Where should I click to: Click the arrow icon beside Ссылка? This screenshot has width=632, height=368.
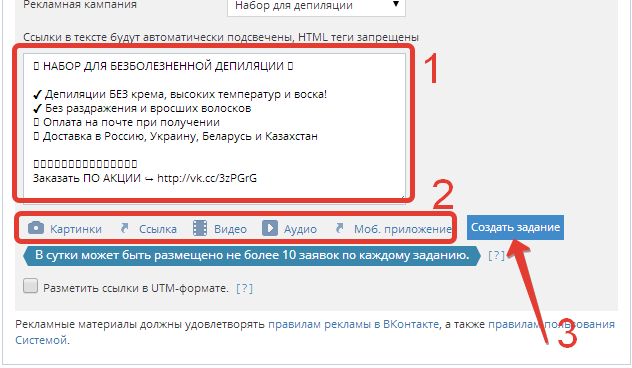[x=125, y=229]
